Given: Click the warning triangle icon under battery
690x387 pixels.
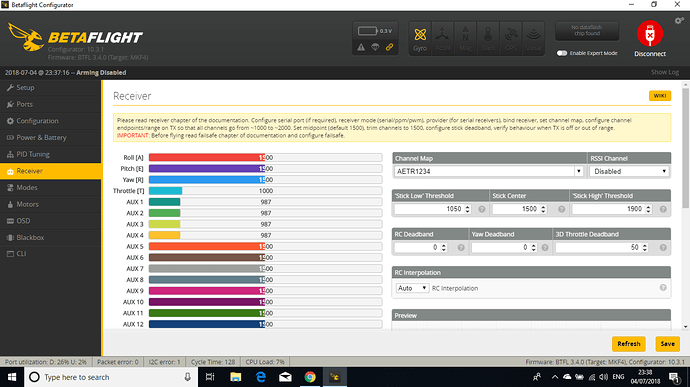Looking at the screenshot, I should tap(361, 47).
